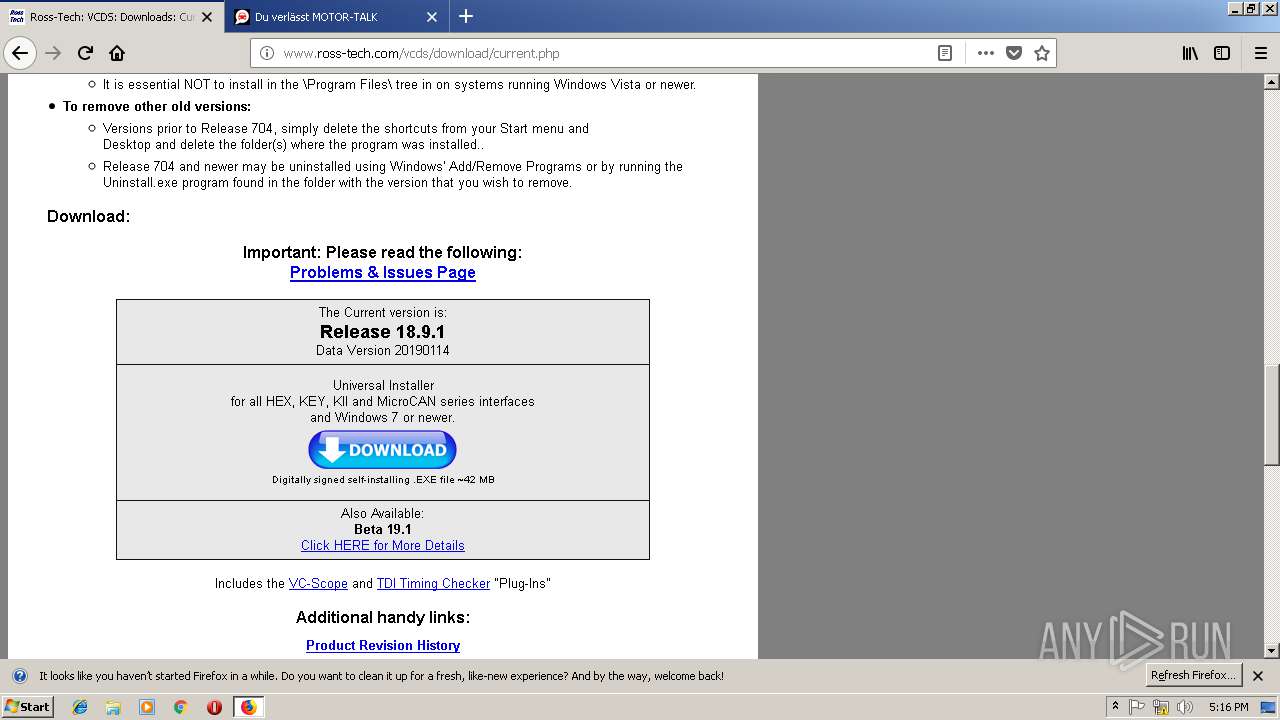Close the MOTOR-TALK tab
This screenshot has width=1280, height=720.
click(432, 17)
